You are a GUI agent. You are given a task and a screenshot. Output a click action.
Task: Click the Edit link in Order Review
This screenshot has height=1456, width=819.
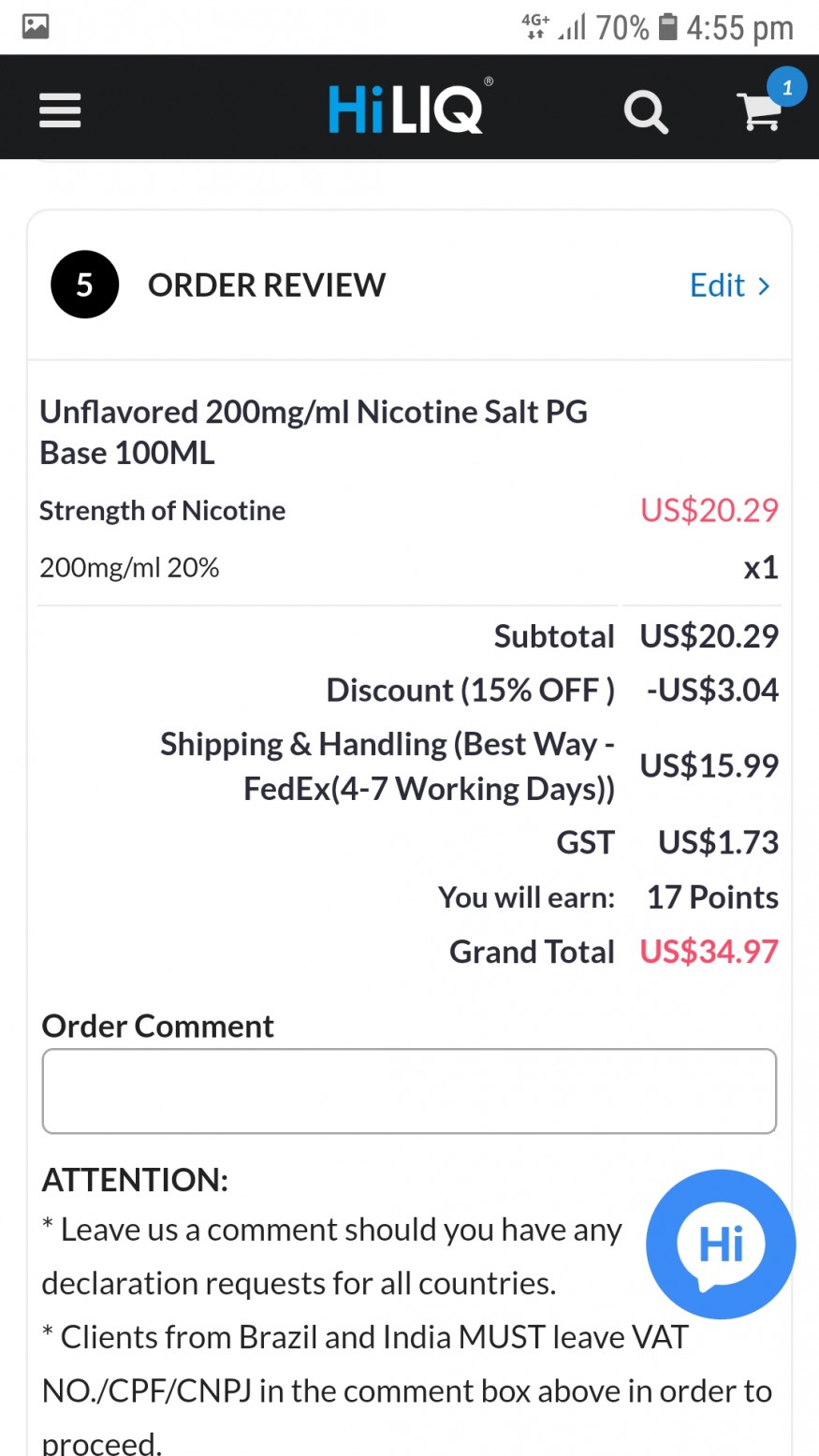pyautogui.click(x=717, y=285)
